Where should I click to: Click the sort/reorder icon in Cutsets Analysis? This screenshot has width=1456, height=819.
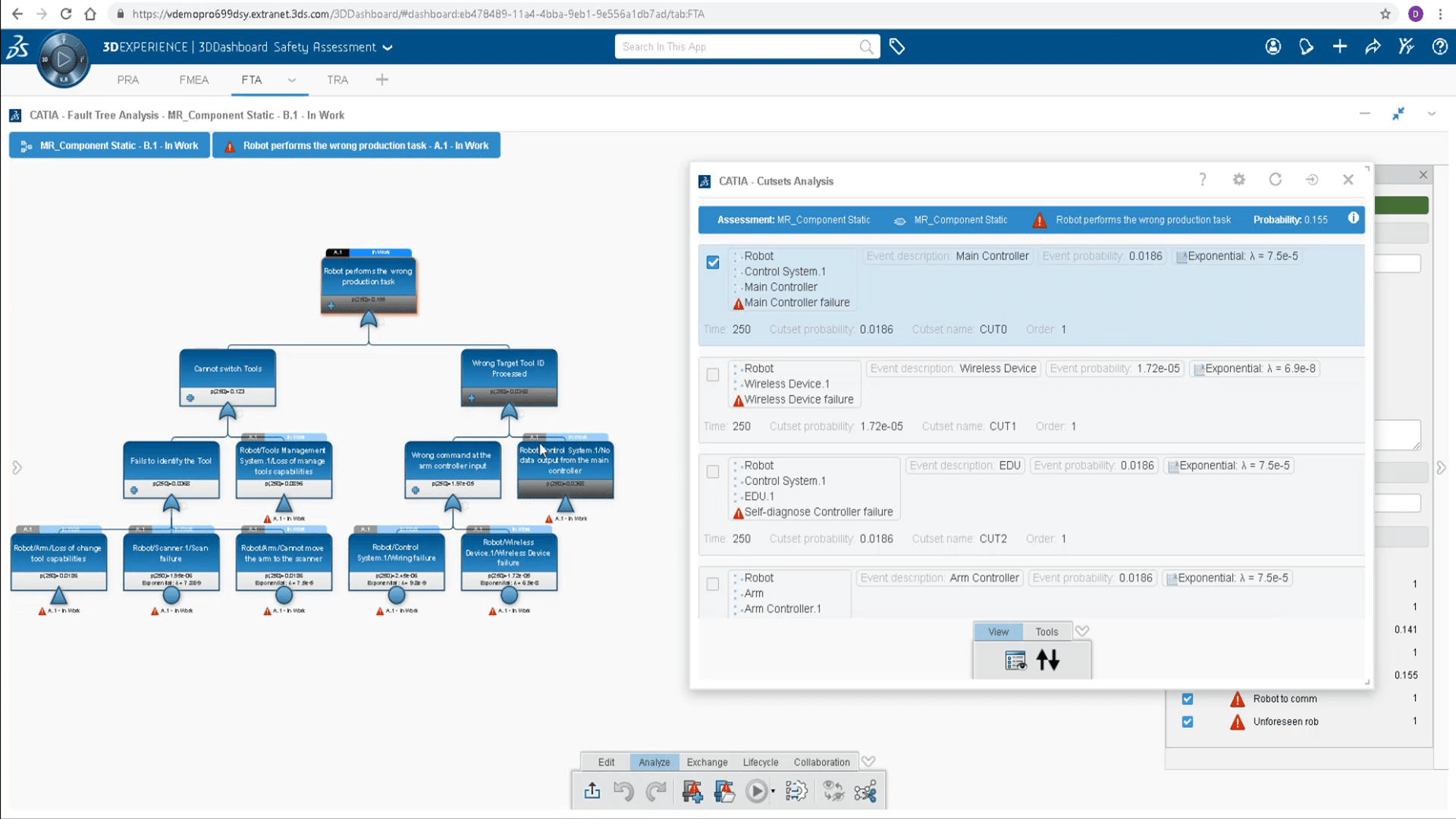(1047, 660)
